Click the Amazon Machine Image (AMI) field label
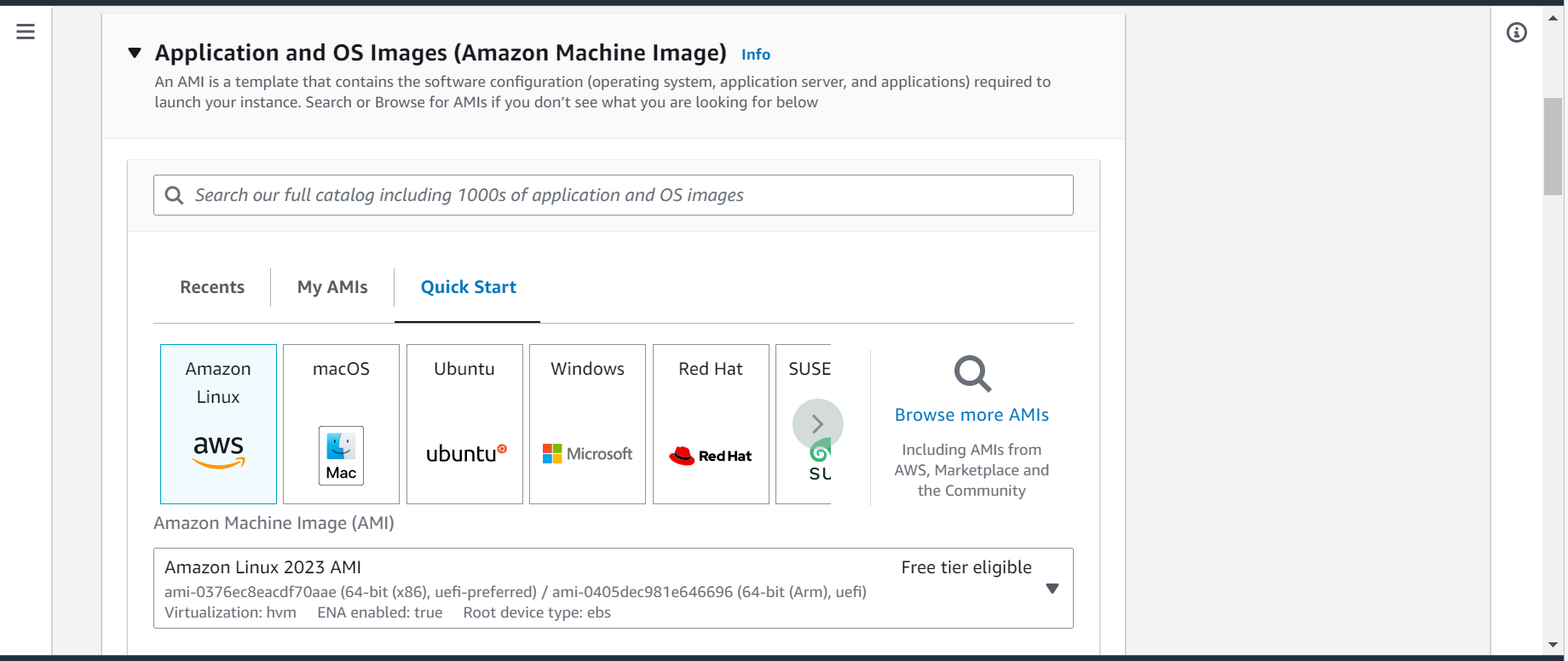The height and width of the screenshot is (661, 1568). pos(274,523)
